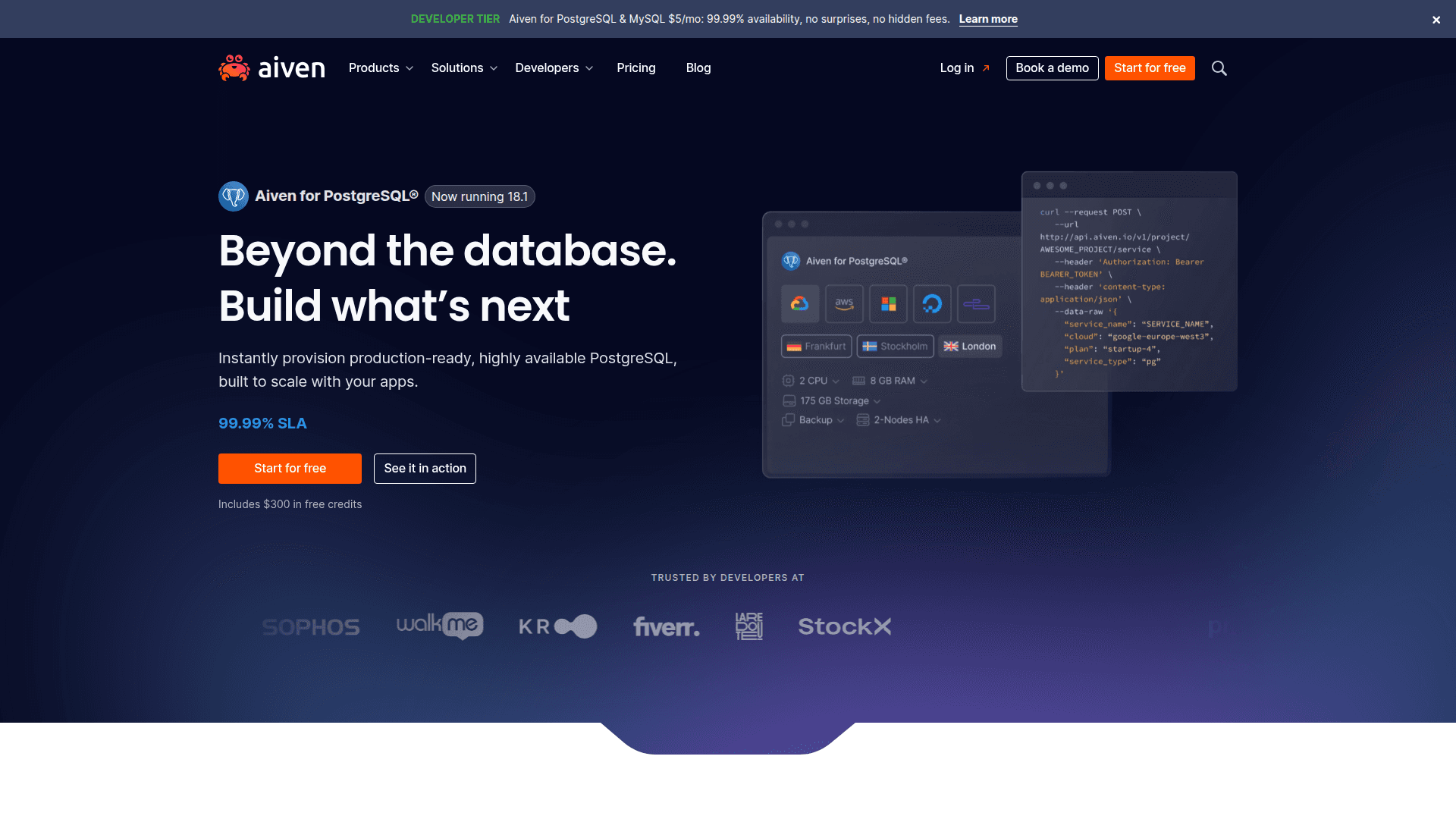Keep London selected as the region
1456x819 pixels.
click(969, 346)
